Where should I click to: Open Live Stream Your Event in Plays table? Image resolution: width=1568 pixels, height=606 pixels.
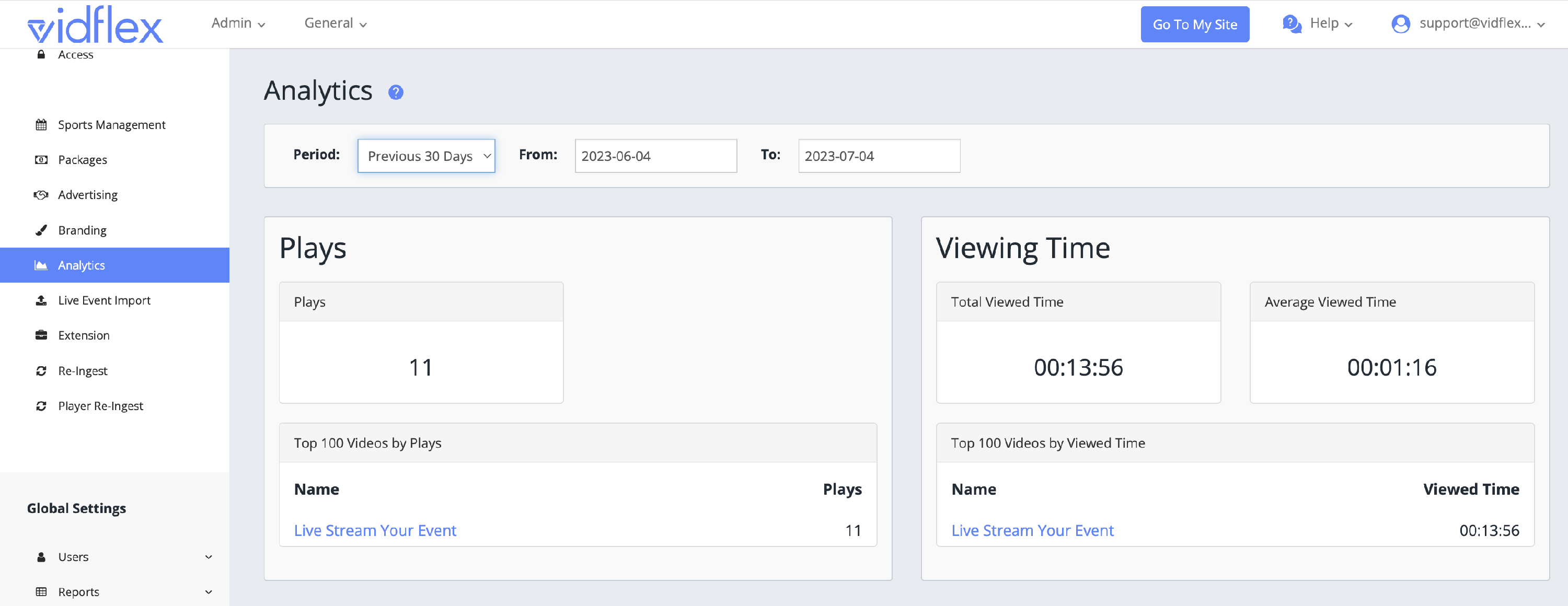pos(375,531)
